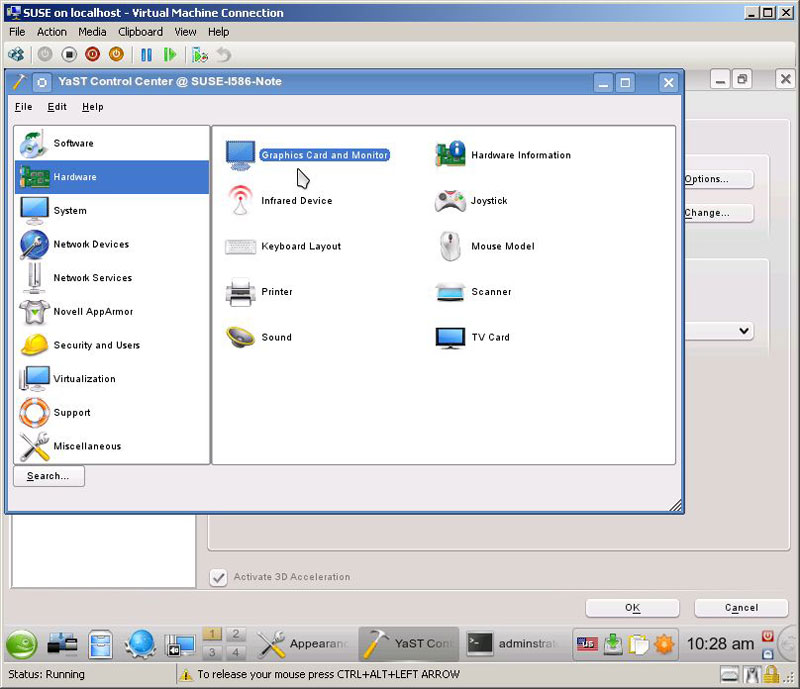
Task: Open Virtual Machine Connection View menu
Action: pos(185,32)
